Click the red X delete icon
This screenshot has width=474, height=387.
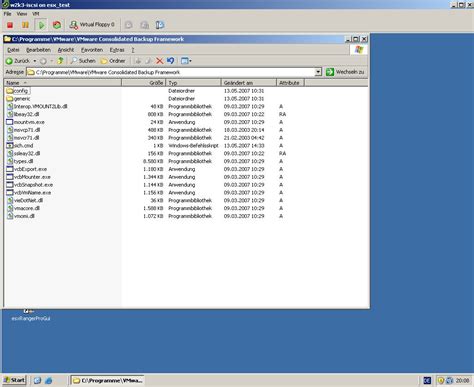click(160, 61)
